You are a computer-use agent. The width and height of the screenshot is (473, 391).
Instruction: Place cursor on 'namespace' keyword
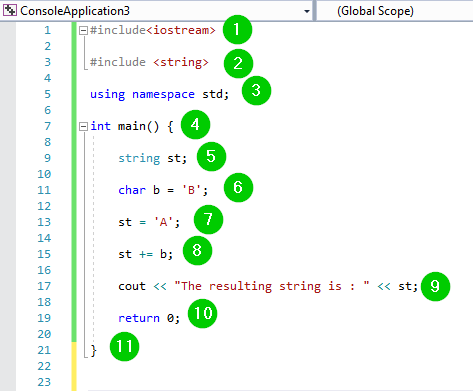point(163,94)
